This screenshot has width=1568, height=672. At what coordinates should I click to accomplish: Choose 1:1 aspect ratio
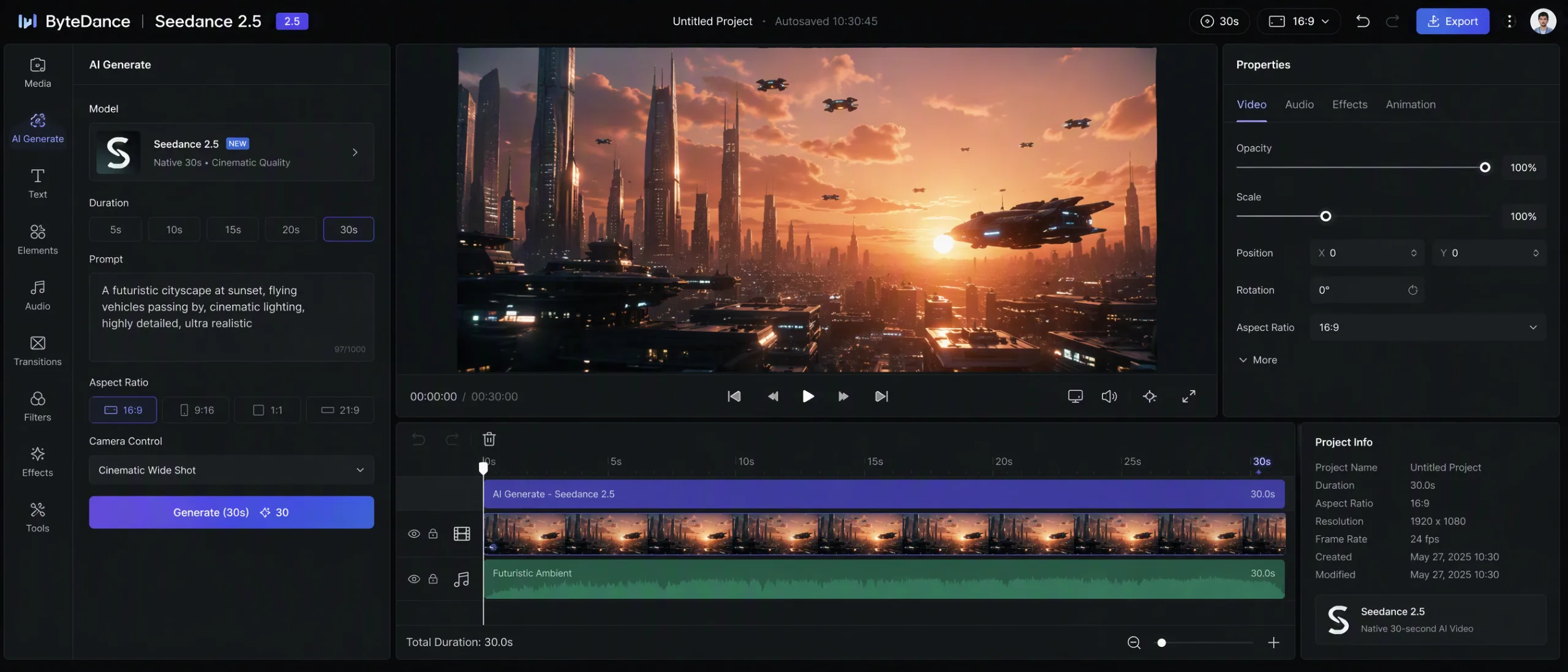coord(268,410)
